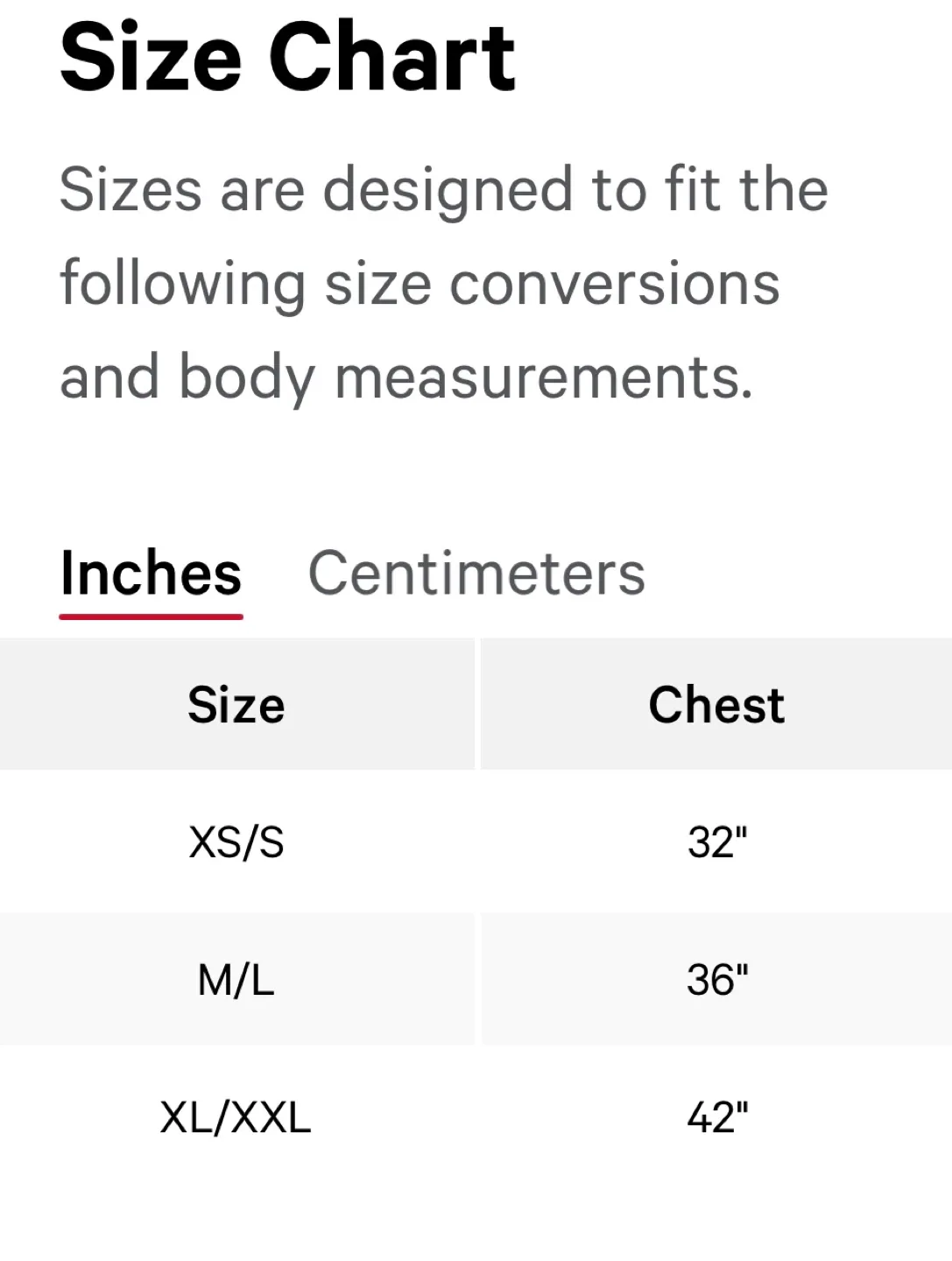Select the XL/XXL label text

pos(235,1117)
